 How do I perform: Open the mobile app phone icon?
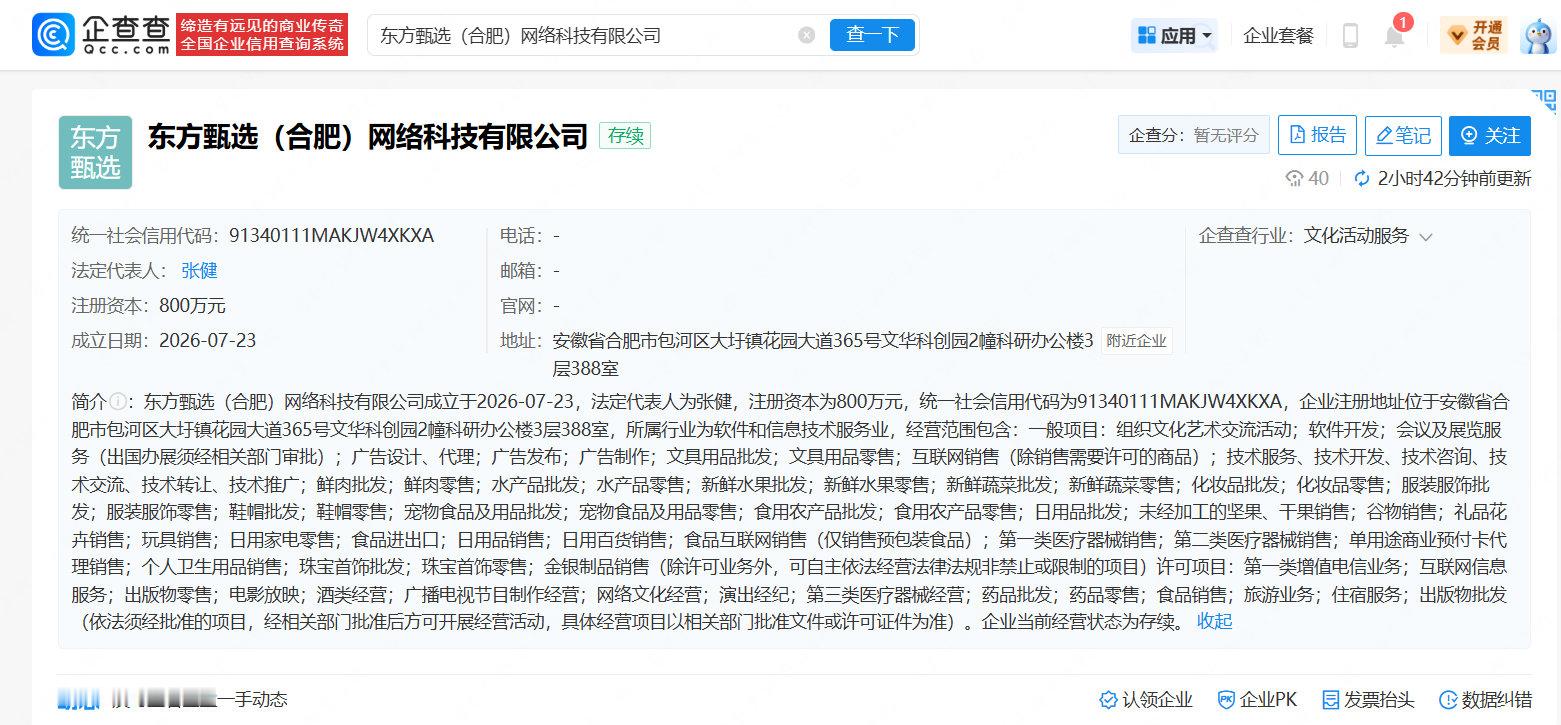(x=1350, y=36)
